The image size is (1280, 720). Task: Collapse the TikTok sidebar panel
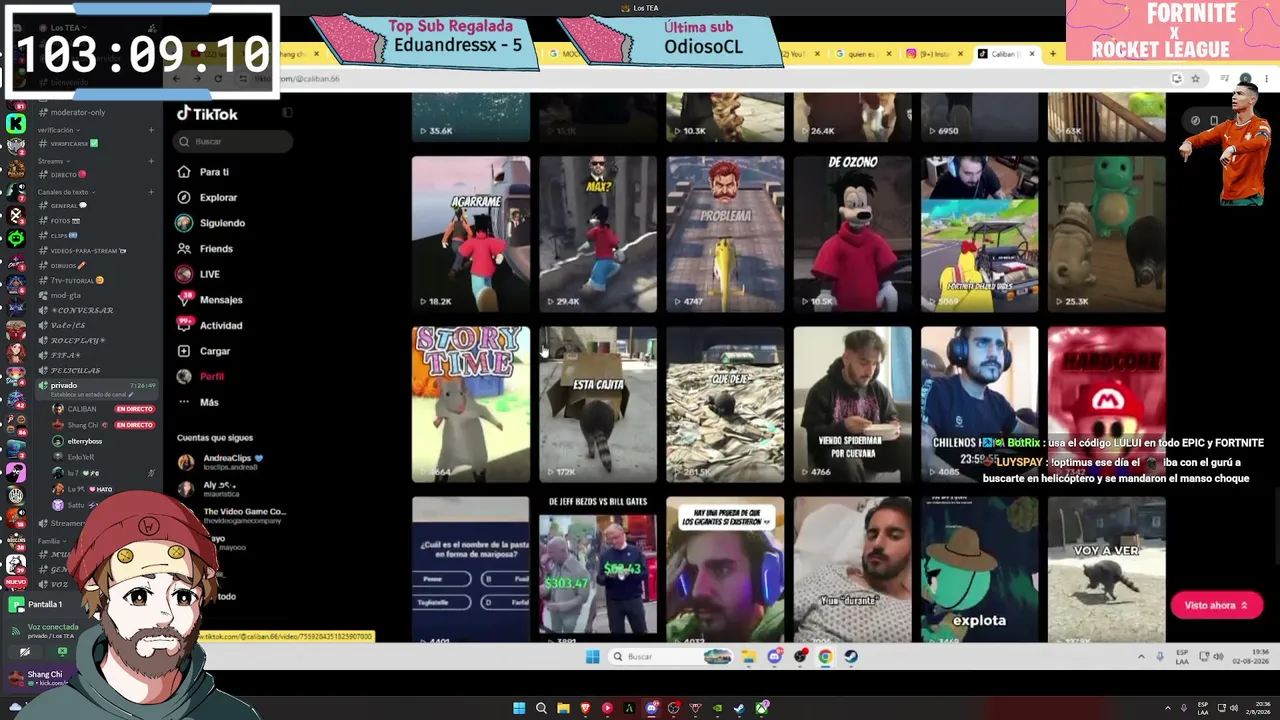click(x=287, y=113)
